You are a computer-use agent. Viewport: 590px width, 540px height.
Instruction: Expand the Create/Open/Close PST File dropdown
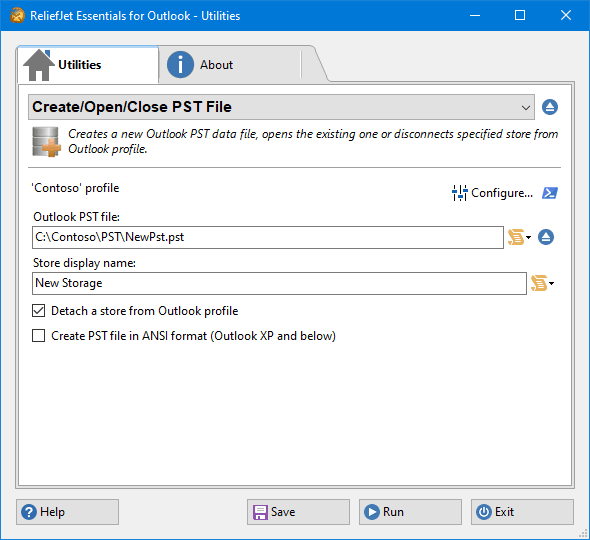[x=281, y=107]
